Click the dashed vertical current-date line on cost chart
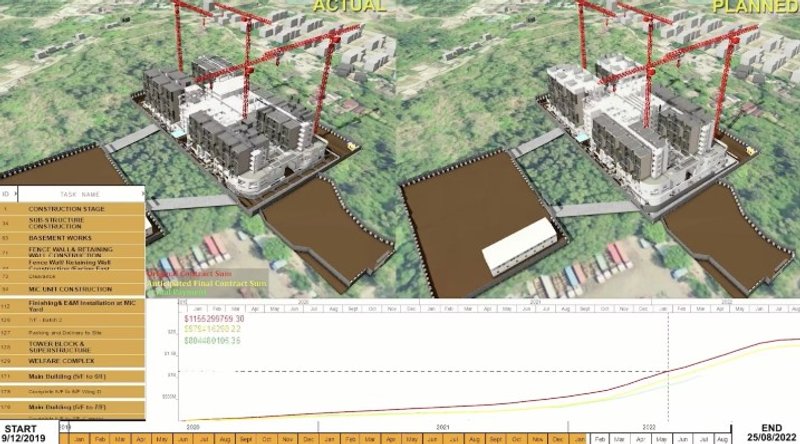Image resolution: width=800 pixels, height=444 pixels. click(668, 365)
